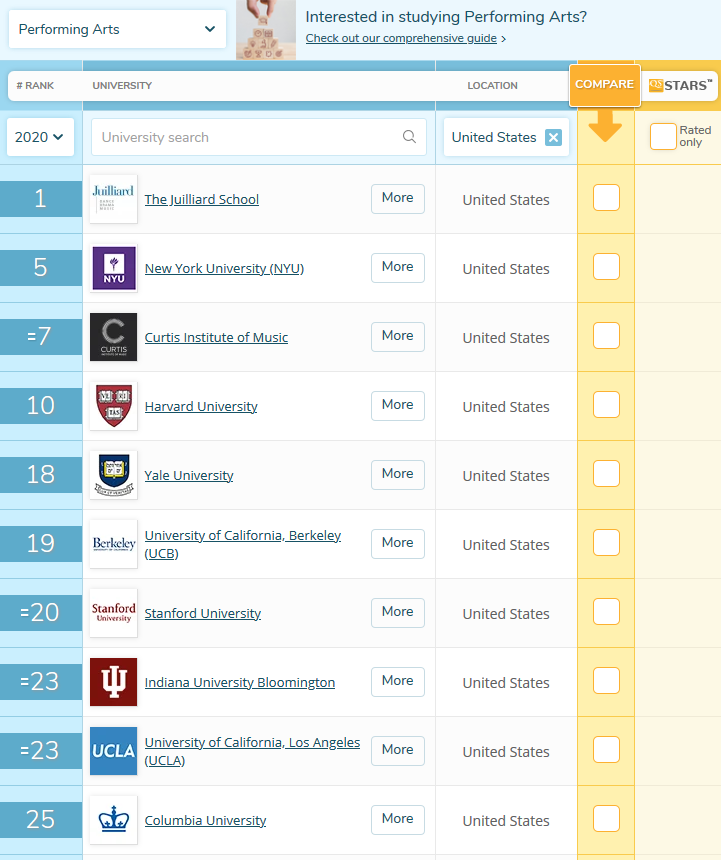Focus the University search field
Image resolution: width=721 pixels, height=860 pixels.
tap(259, 137)
